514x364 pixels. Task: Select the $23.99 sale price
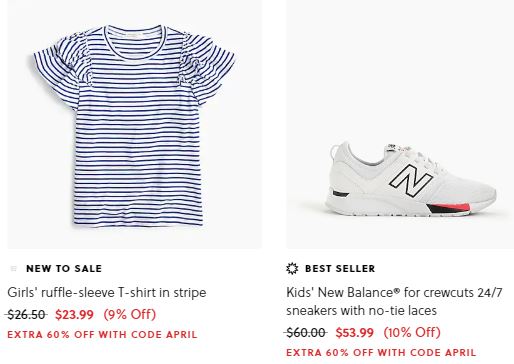(74, 314)
